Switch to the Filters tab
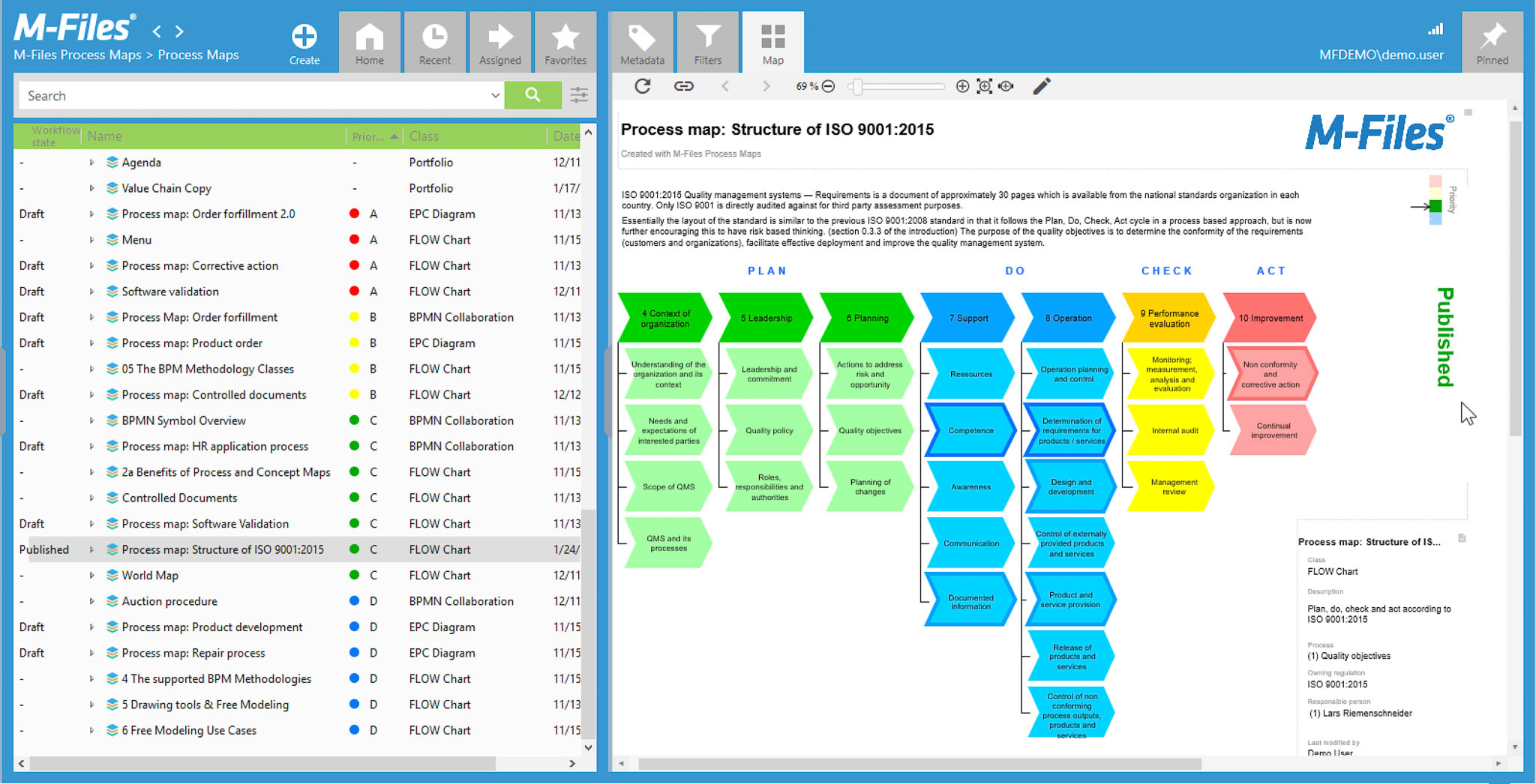 707,43
